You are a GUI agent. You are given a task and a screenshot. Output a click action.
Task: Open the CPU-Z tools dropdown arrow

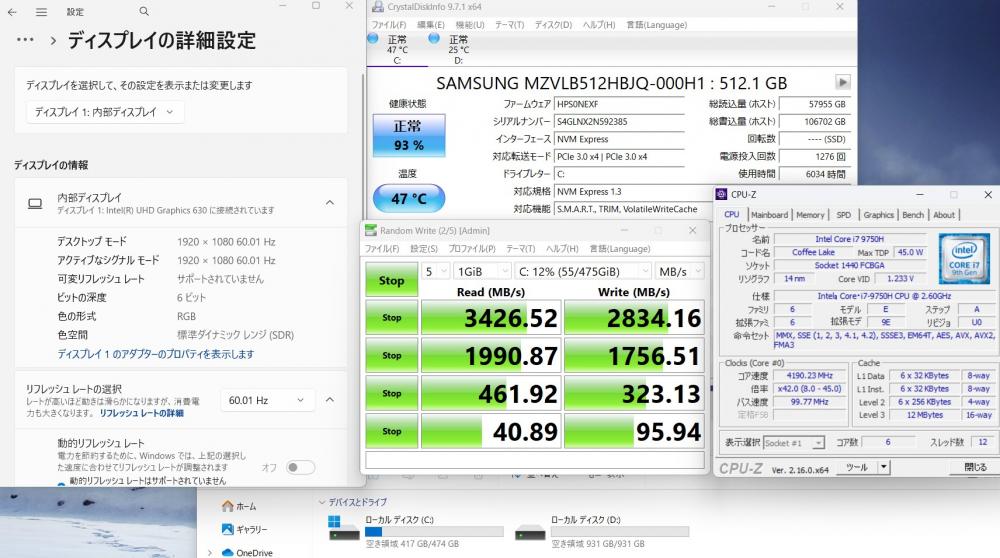click(884, 467)
